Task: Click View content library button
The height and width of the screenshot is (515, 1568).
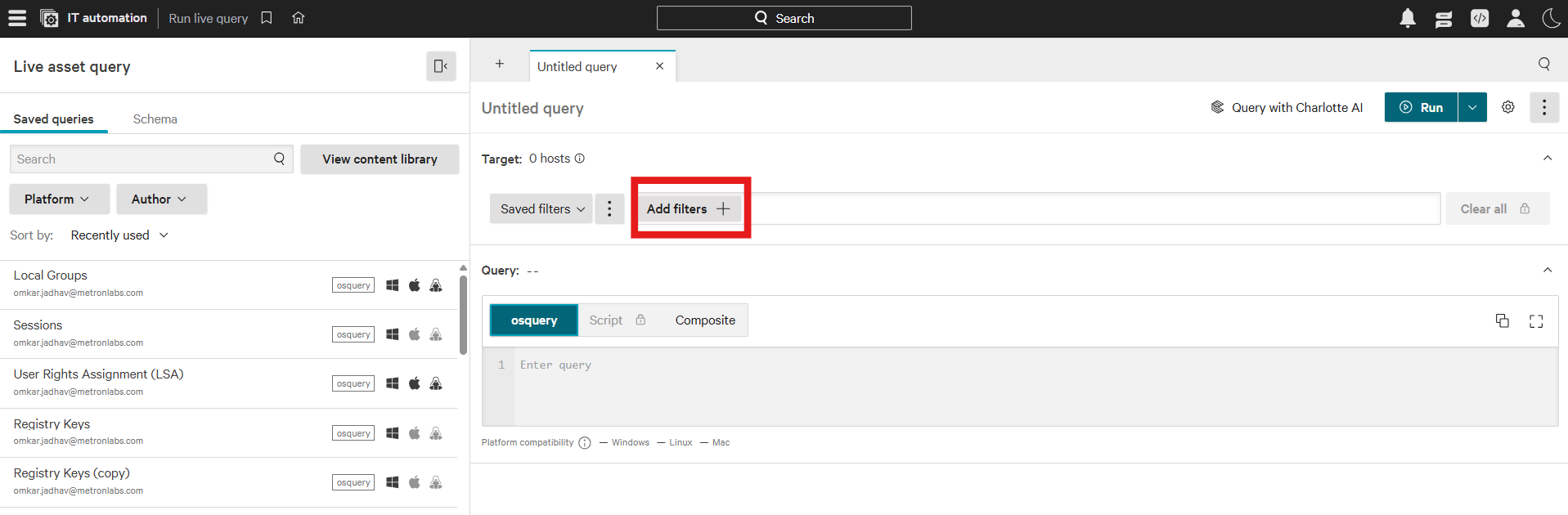Action: [x=380, y=159]
